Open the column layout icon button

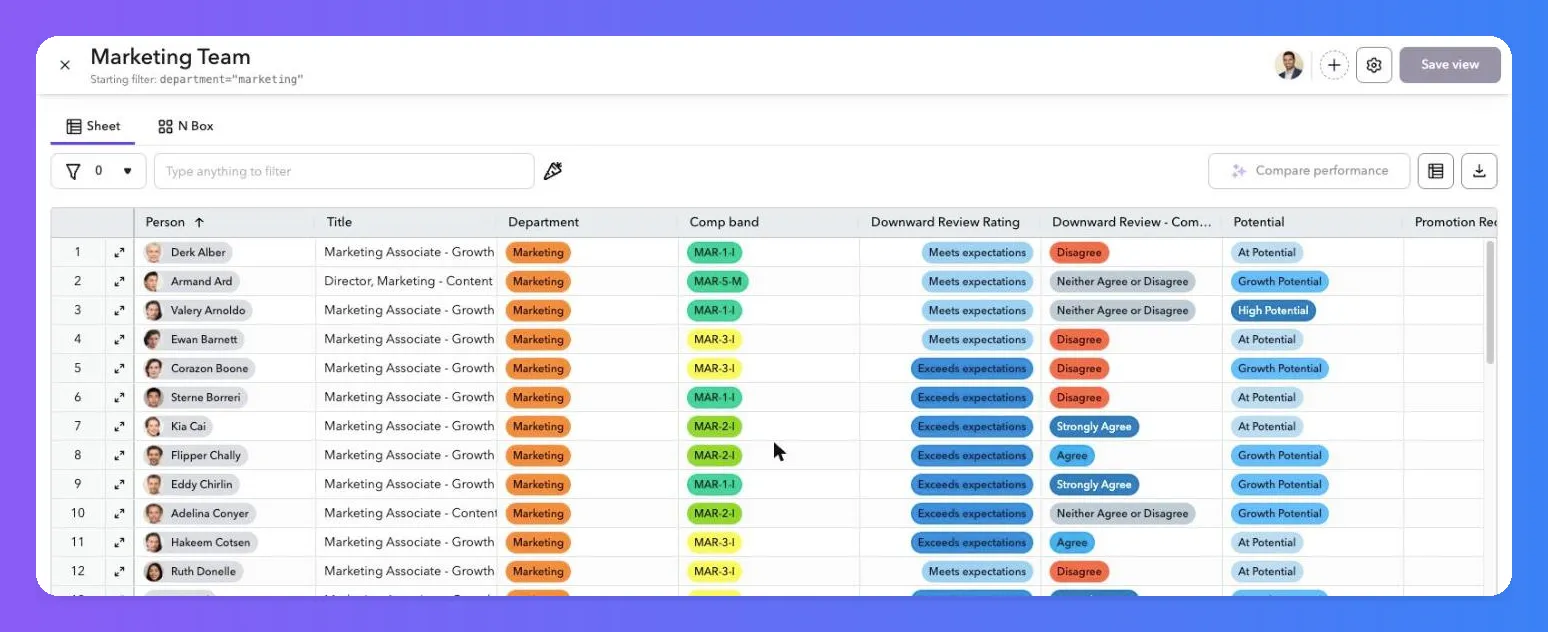pos(1436,171)
